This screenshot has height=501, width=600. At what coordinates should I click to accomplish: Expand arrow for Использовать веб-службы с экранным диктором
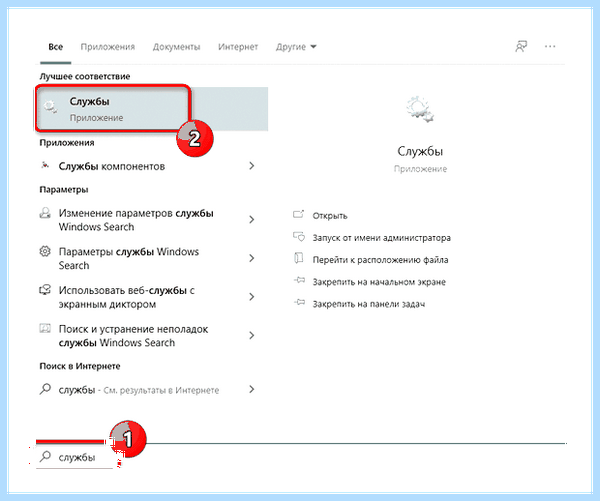(x=251, y=297)
